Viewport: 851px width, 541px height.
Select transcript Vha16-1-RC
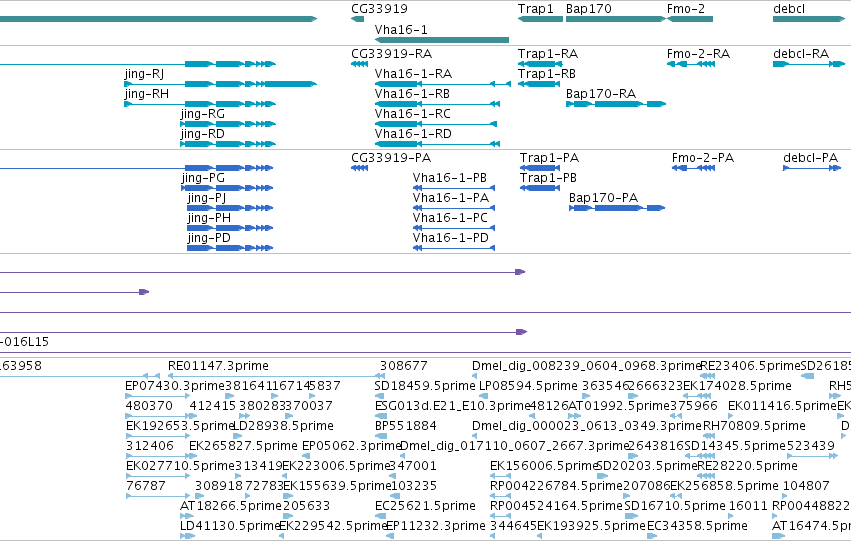pyautogui.click(x=412, y=114)
